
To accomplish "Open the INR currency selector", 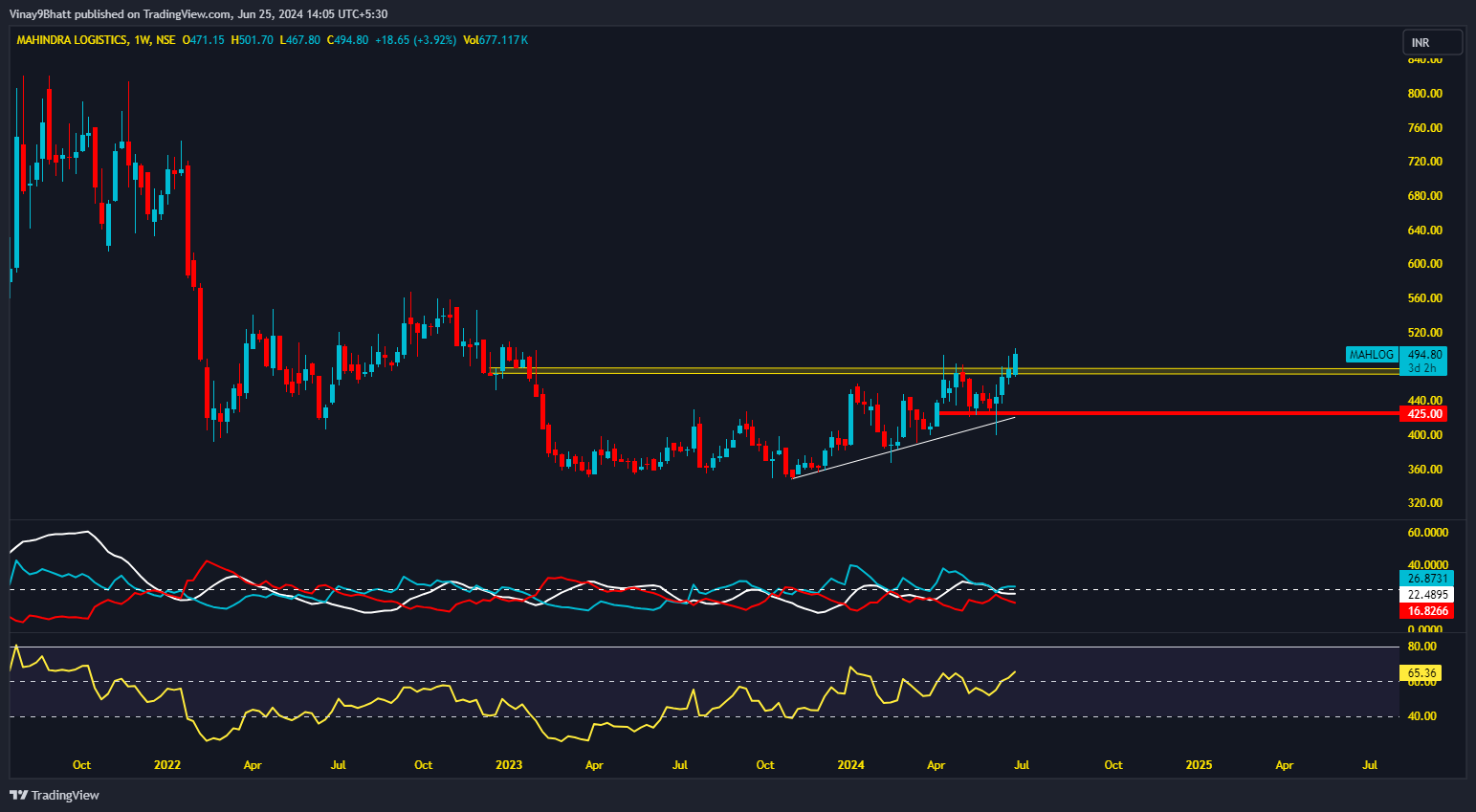I will tap(1433, 43).
